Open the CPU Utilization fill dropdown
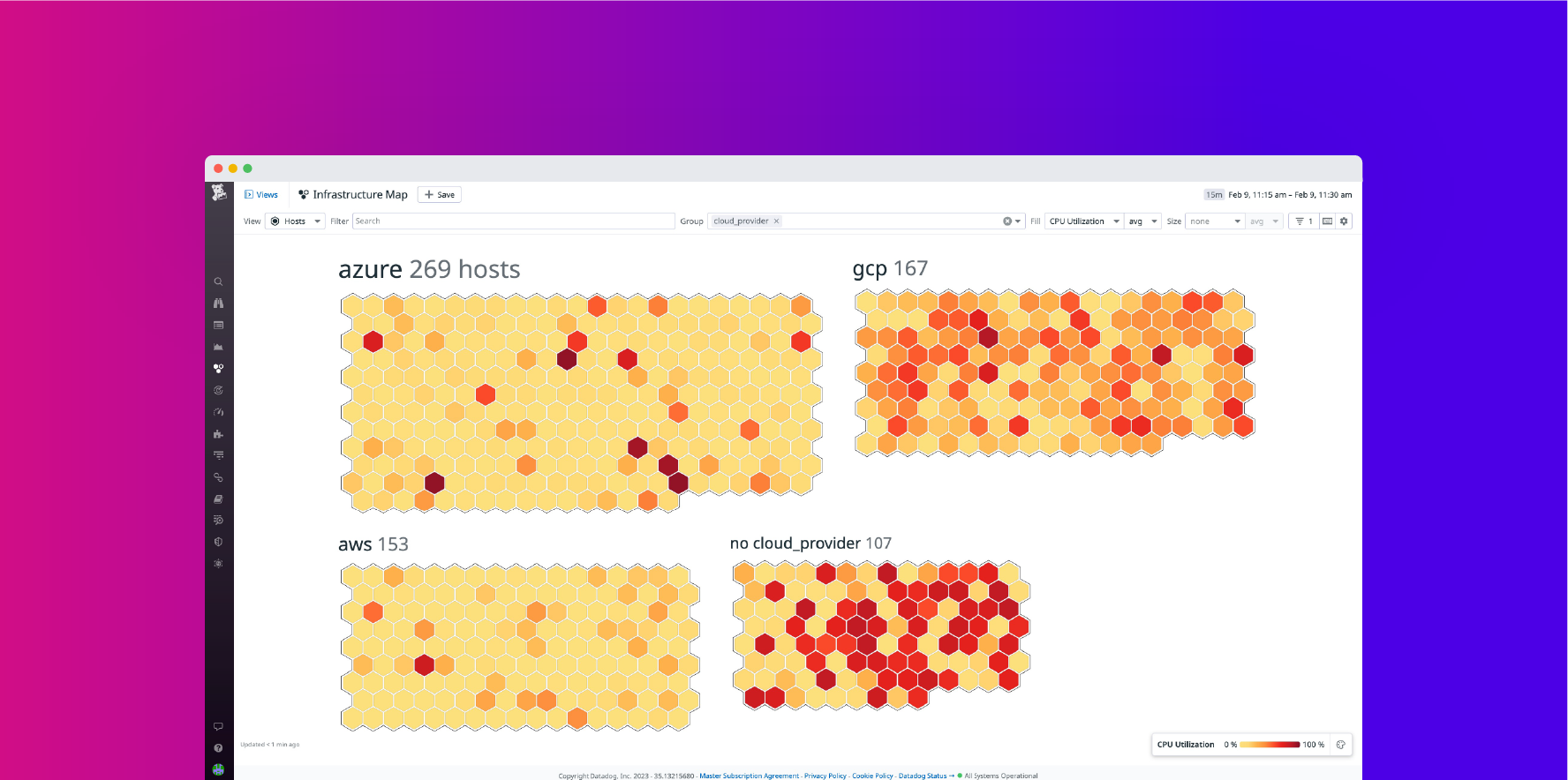The width and height of the screenshot is (1568, 780). pyautogui.click(x=1083, y=221)
